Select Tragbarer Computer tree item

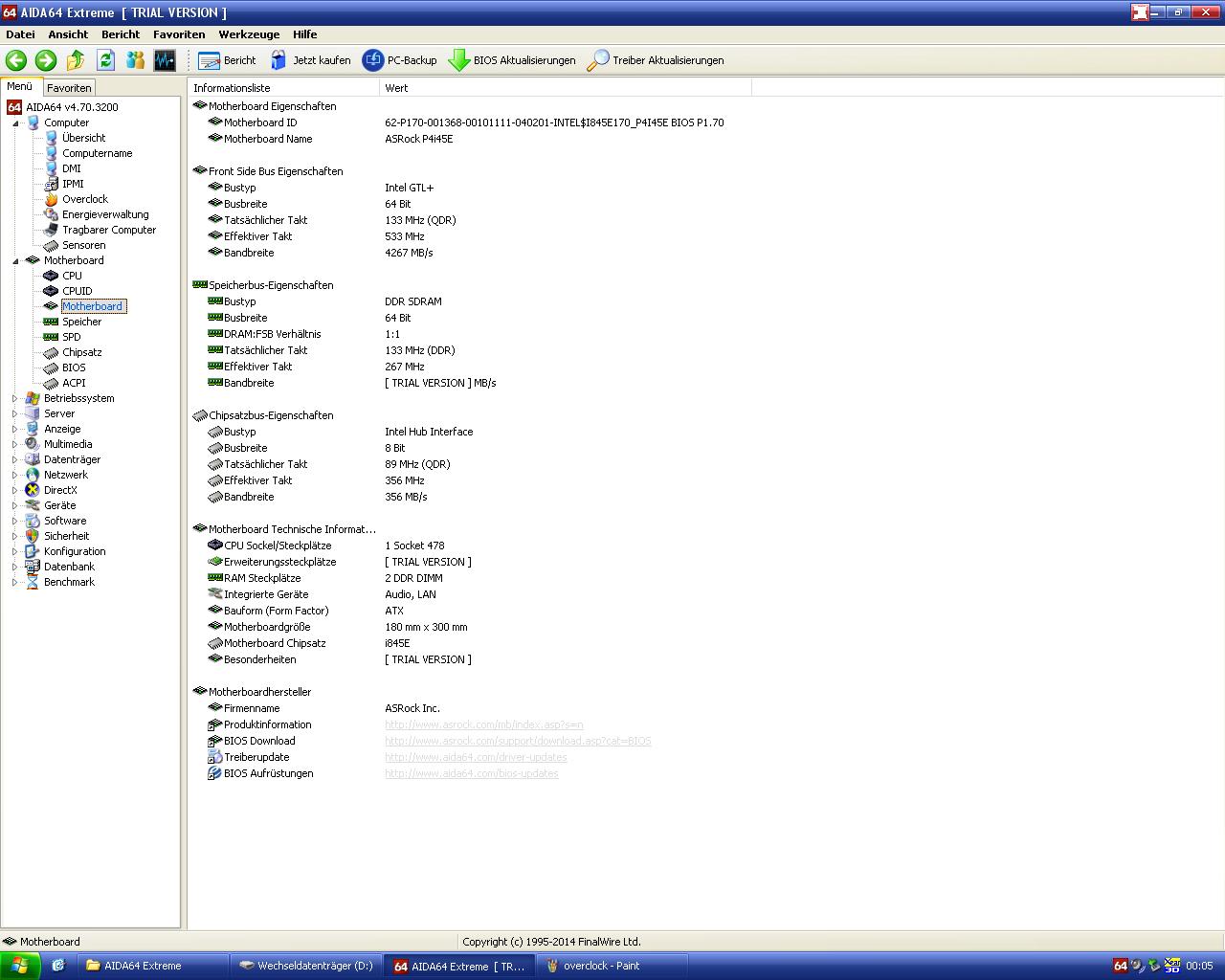click(x=109, y=230)
